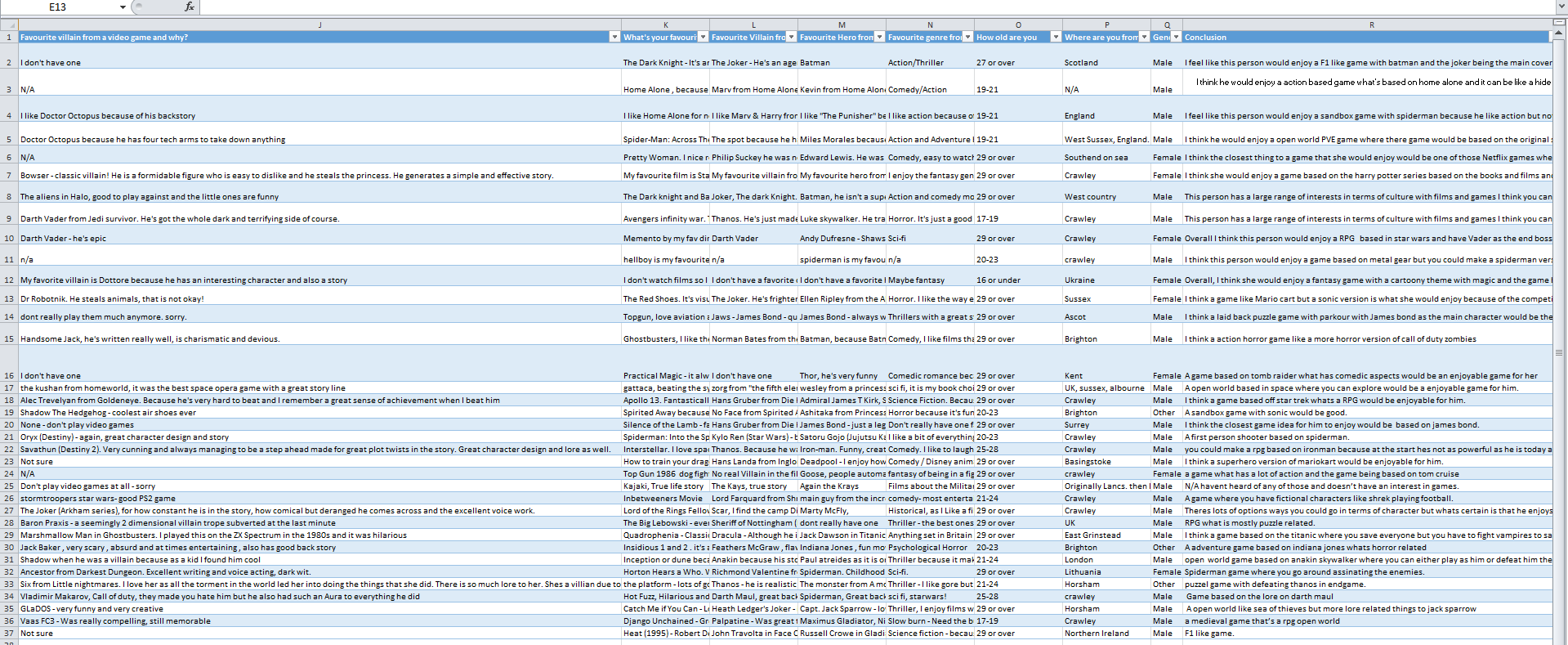Viewport: 1568px width, 645px height.
Task: Open the How old are you filter dropdown
Action: pos(1056,38)
